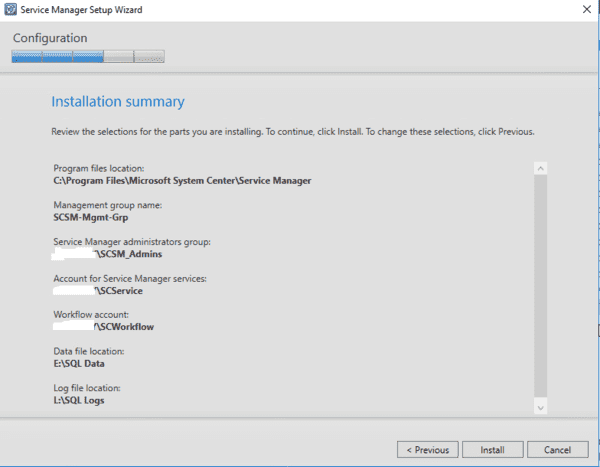The width and height of the screenshot is (600, 467).
Task: Click the Install button
Action: [x=492, y=449]
